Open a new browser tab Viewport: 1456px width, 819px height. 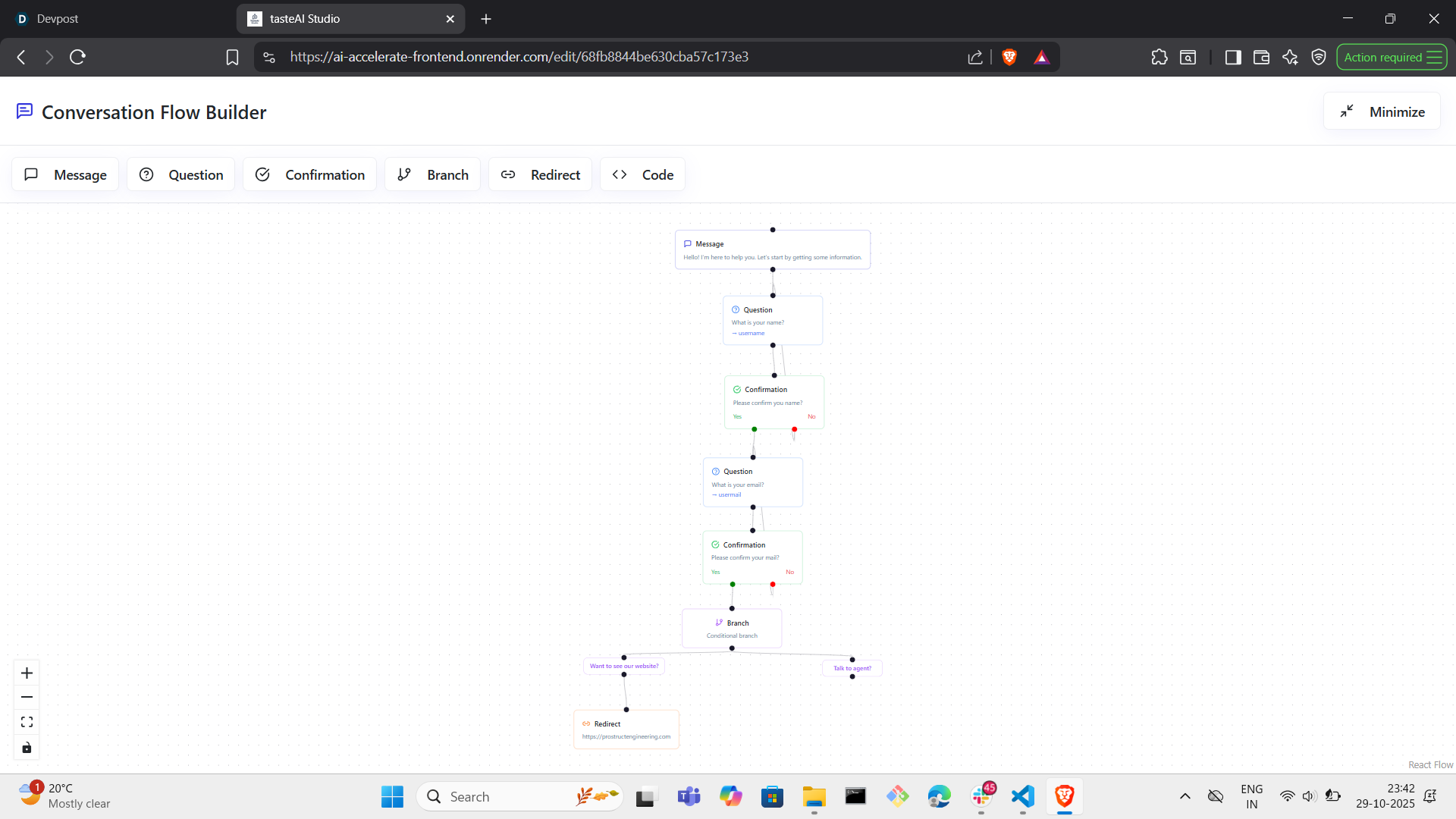[x=486, y=18]
